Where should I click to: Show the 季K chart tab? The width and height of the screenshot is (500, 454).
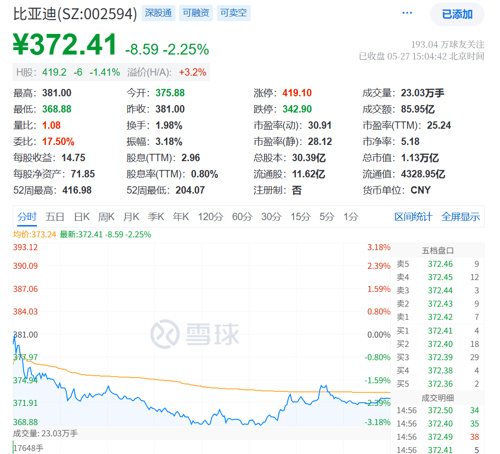click(x=156, y=217)
